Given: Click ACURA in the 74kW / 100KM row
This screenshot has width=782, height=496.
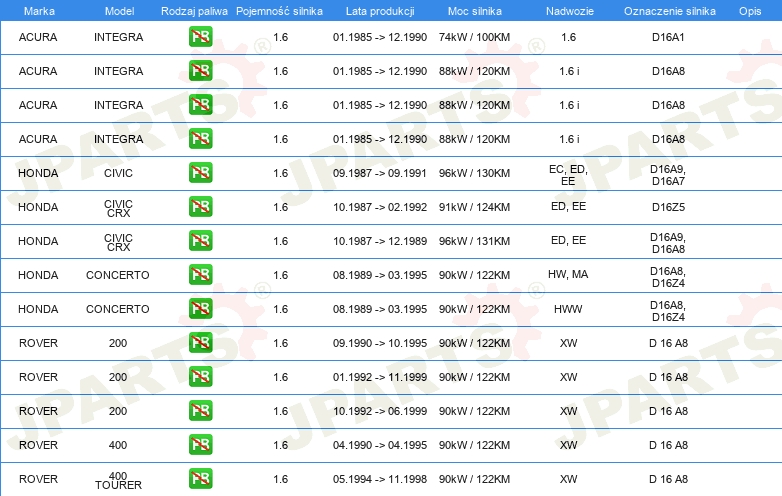Looking at the screenshot, I should coord(38,37).
